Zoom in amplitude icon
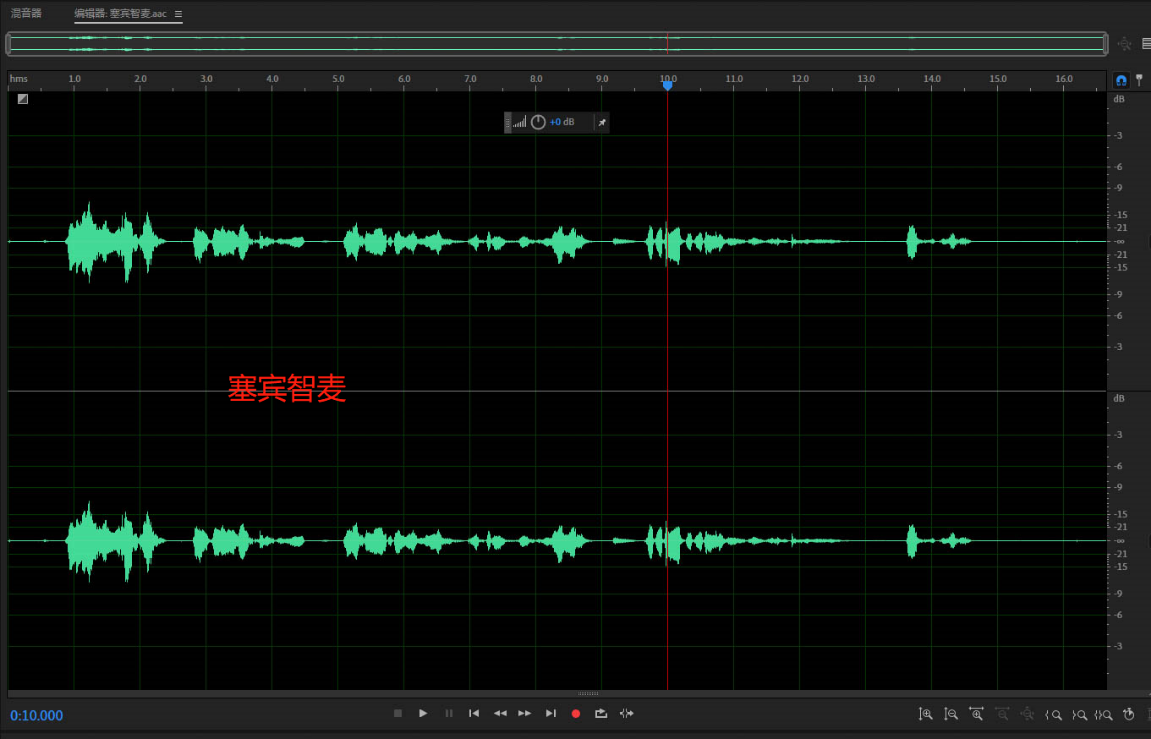The image size is (1151, 739). [x=926, y=714]
